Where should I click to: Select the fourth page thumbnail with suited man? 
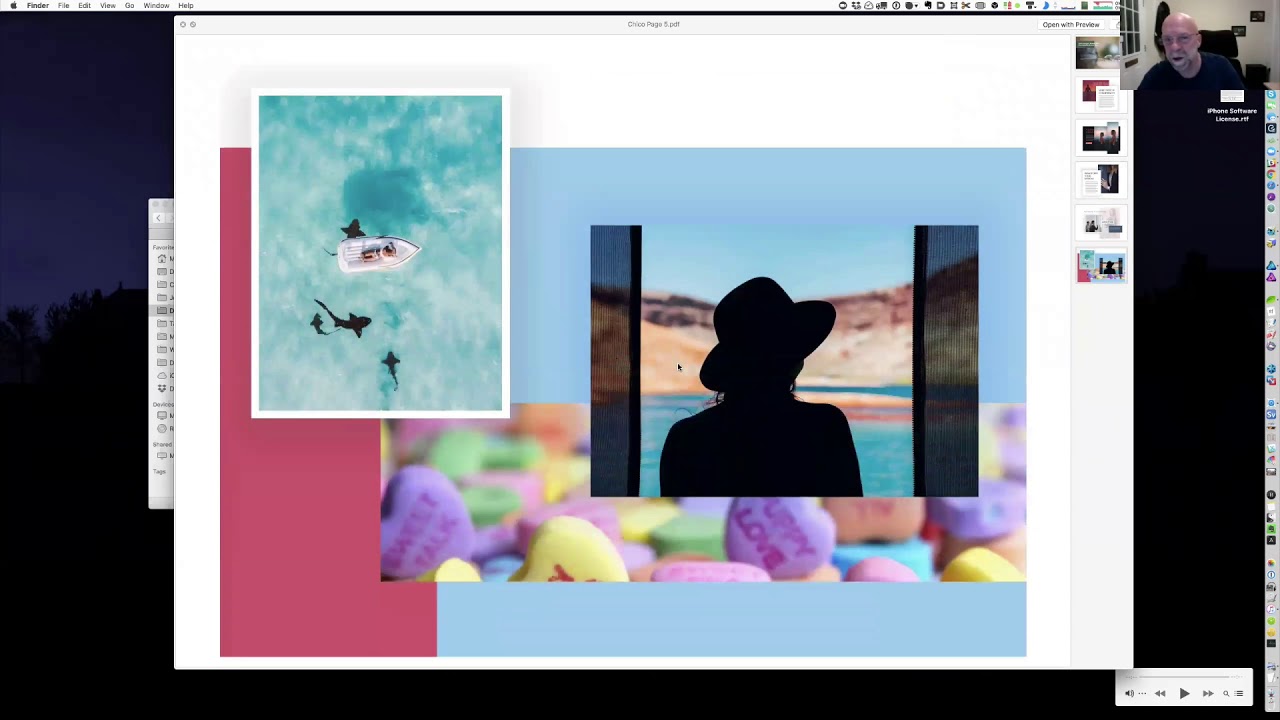pos(1101,180)
